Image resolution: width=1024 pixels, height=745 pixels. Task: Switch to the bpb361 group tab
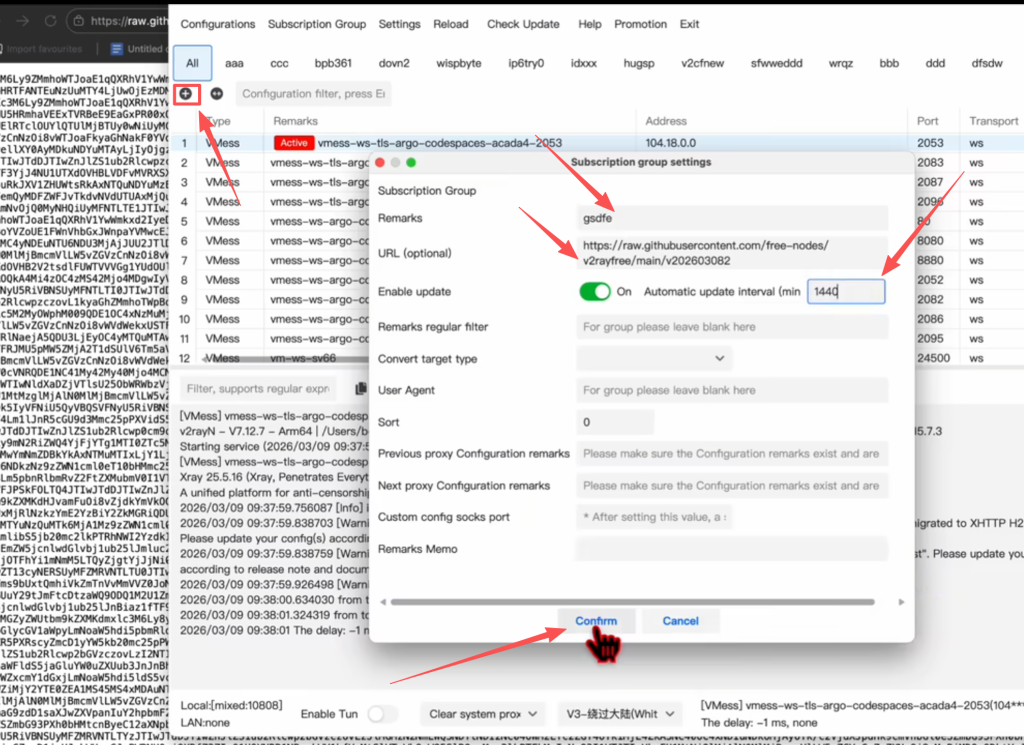tap(333, 63)
